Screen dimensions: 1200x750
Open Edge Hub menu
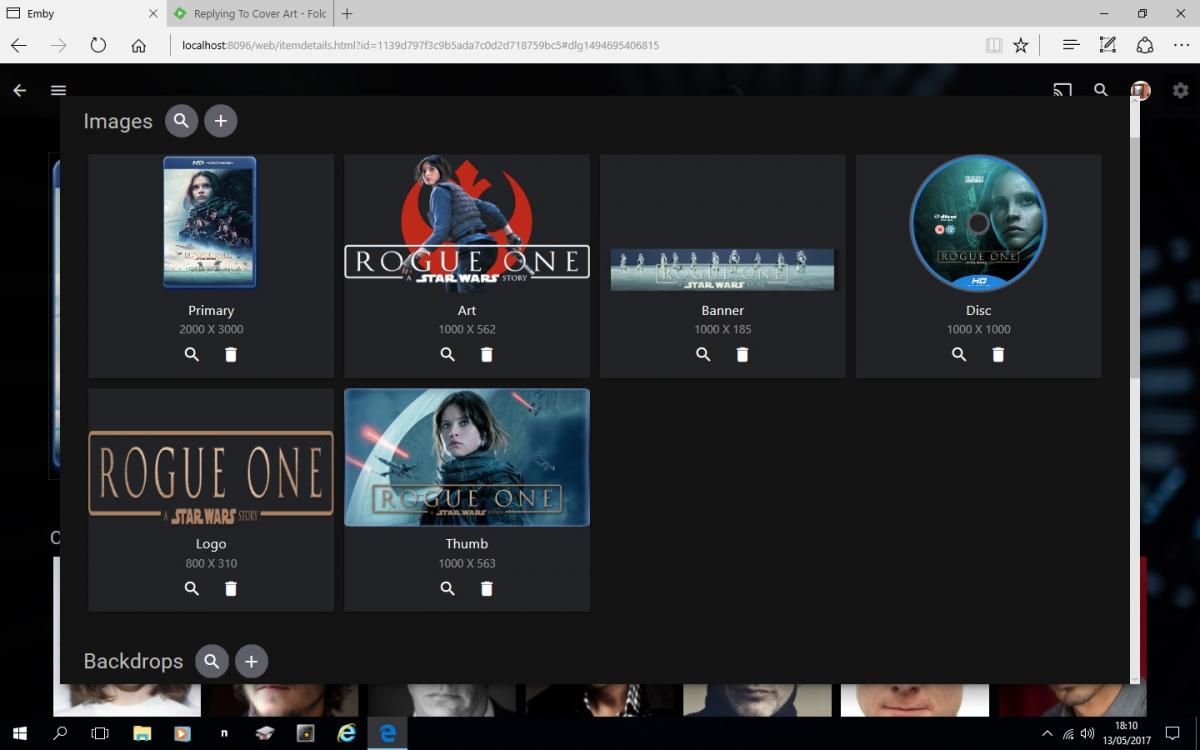click(1071, 45)
